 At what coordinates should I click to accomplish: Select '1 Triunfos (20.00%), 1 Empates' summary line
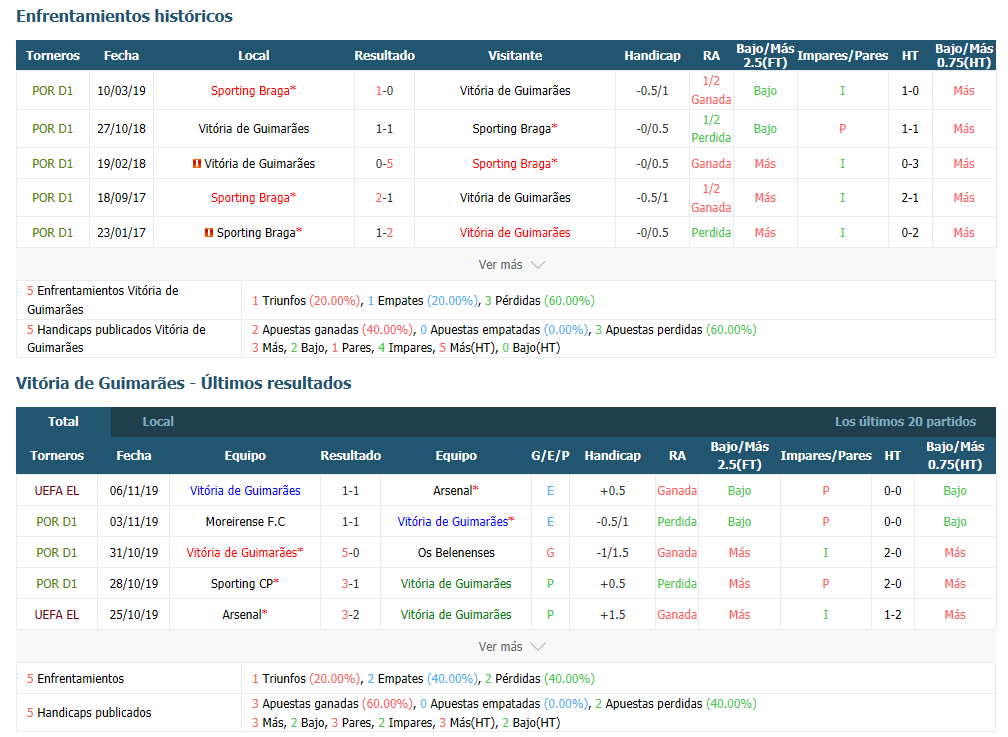click(423, 301)
